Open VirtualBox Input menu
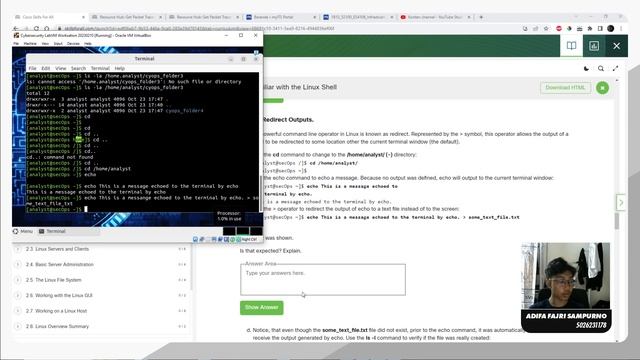The image size is (640, 360). pos(58,43)
